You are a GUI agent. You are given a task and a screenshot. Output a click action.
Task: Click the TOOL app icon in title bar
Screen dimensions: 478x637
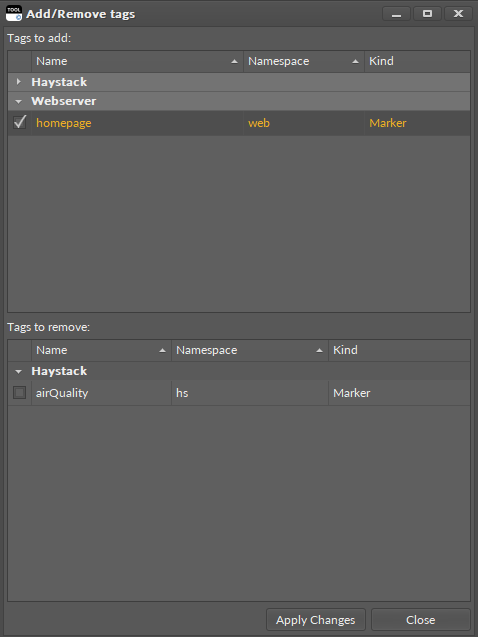click(14, 14)
